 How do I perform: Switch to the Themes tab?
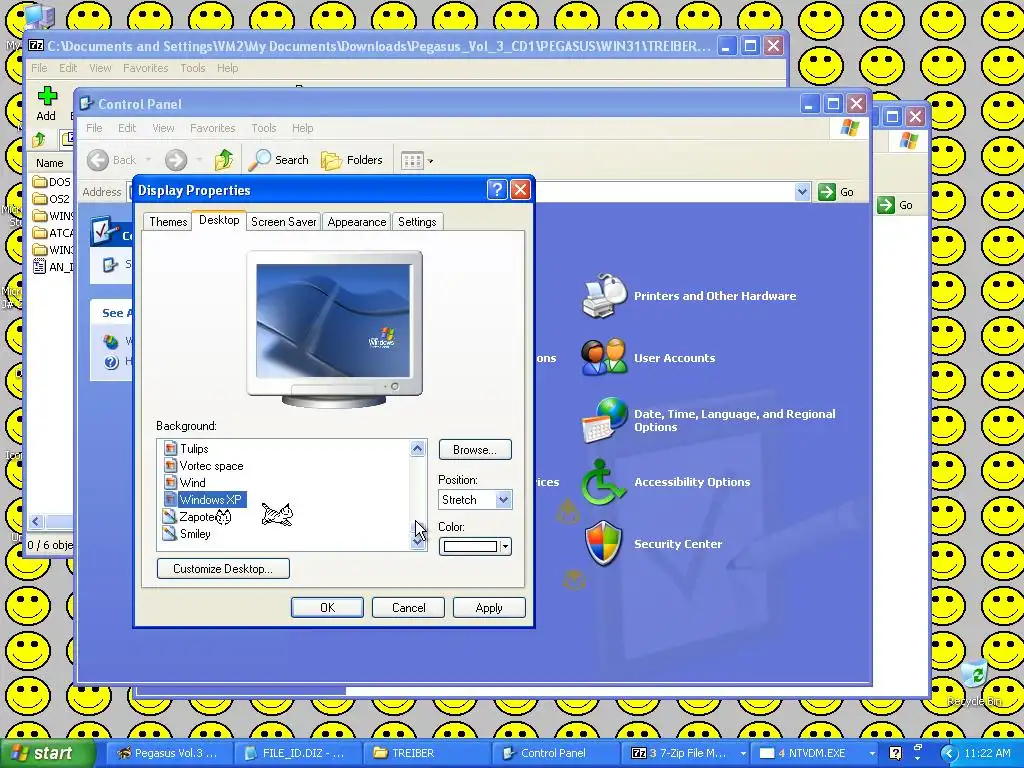[x=168, y=222]
